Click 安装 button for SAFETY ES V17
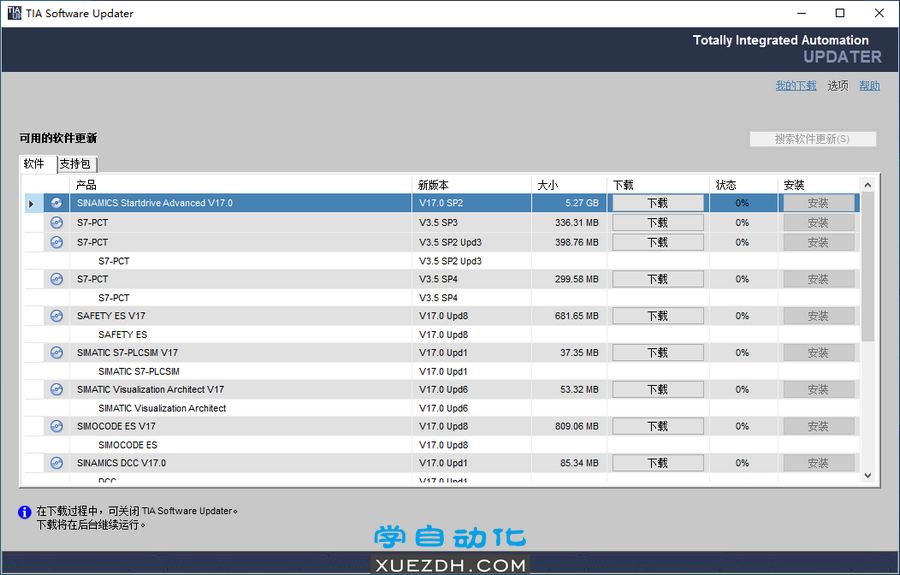Viewport: 900px width, 575px height. (x=818, y=316)
